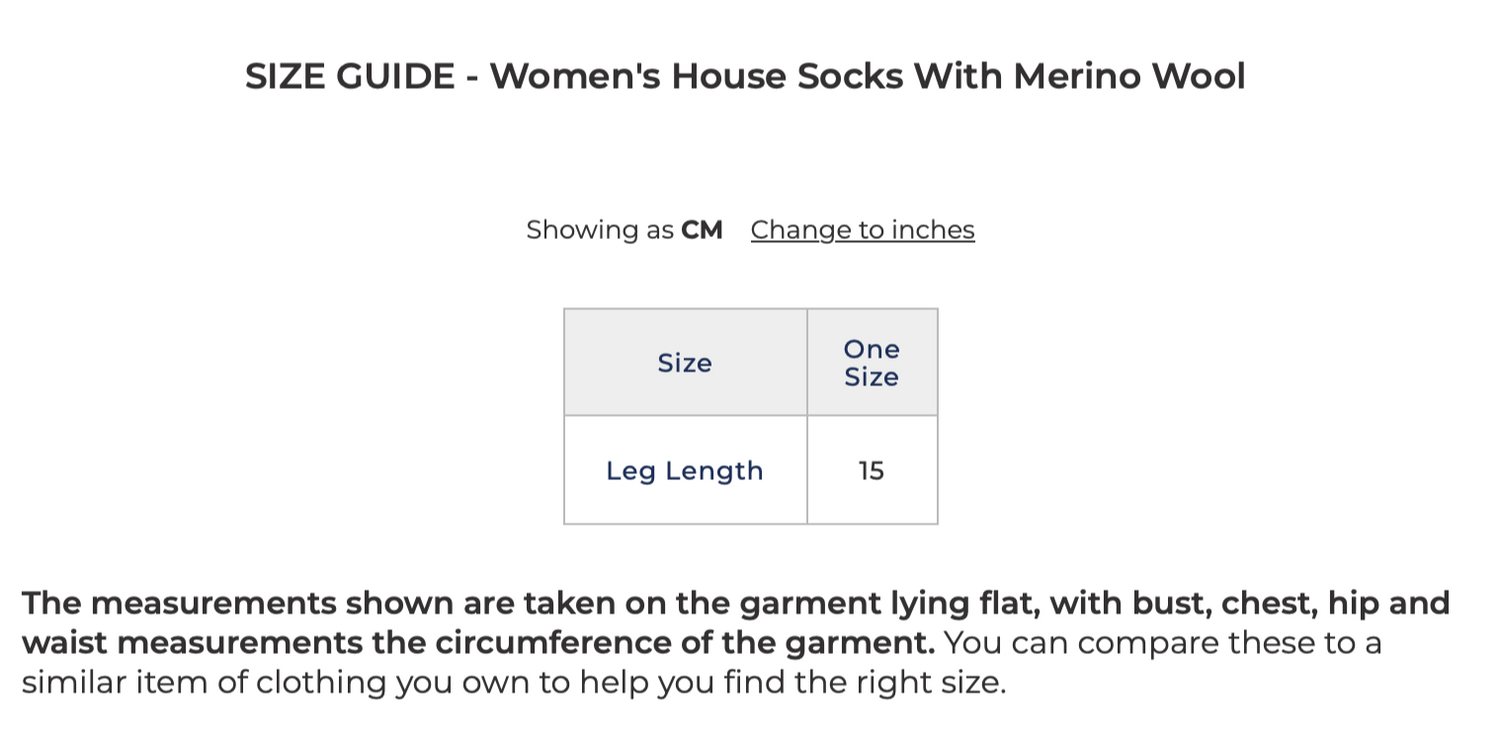Click the measurement value 15
This screenshot has width=1500, height=733.
(871, 470)
